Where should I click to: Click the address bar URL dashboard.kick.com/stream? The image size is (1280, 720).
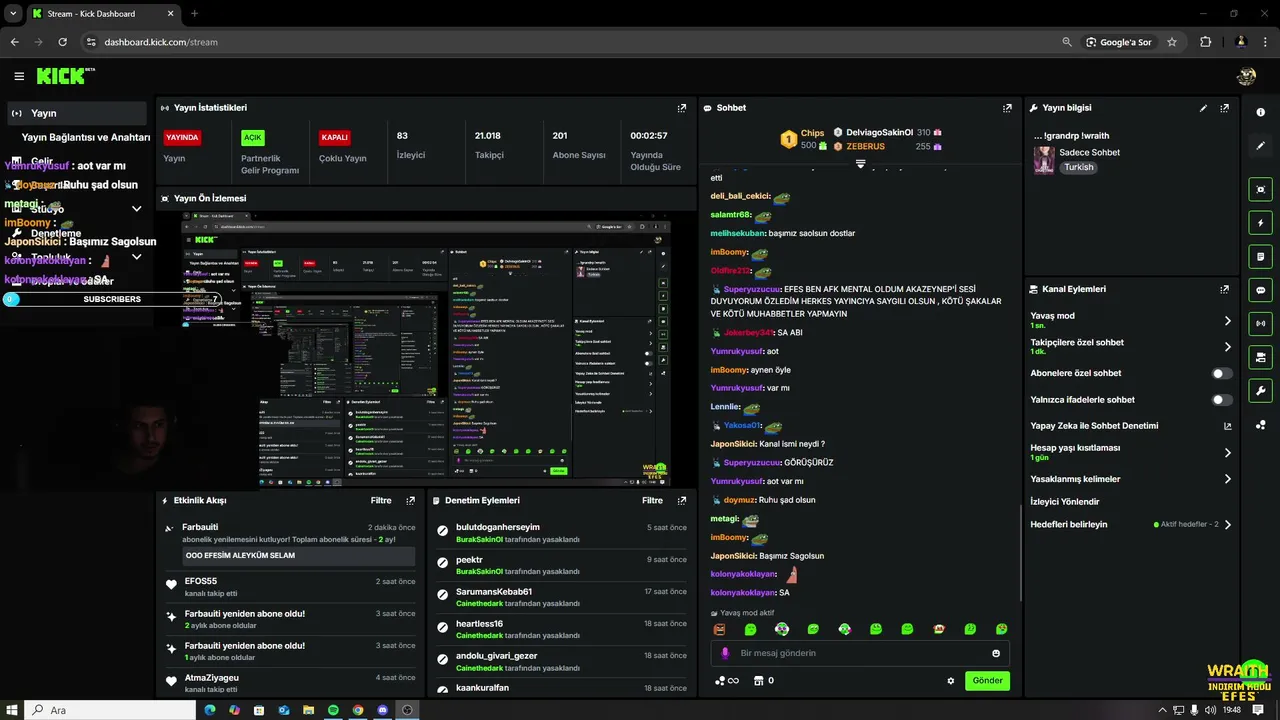pyautogui.click(x=161, y=42)
